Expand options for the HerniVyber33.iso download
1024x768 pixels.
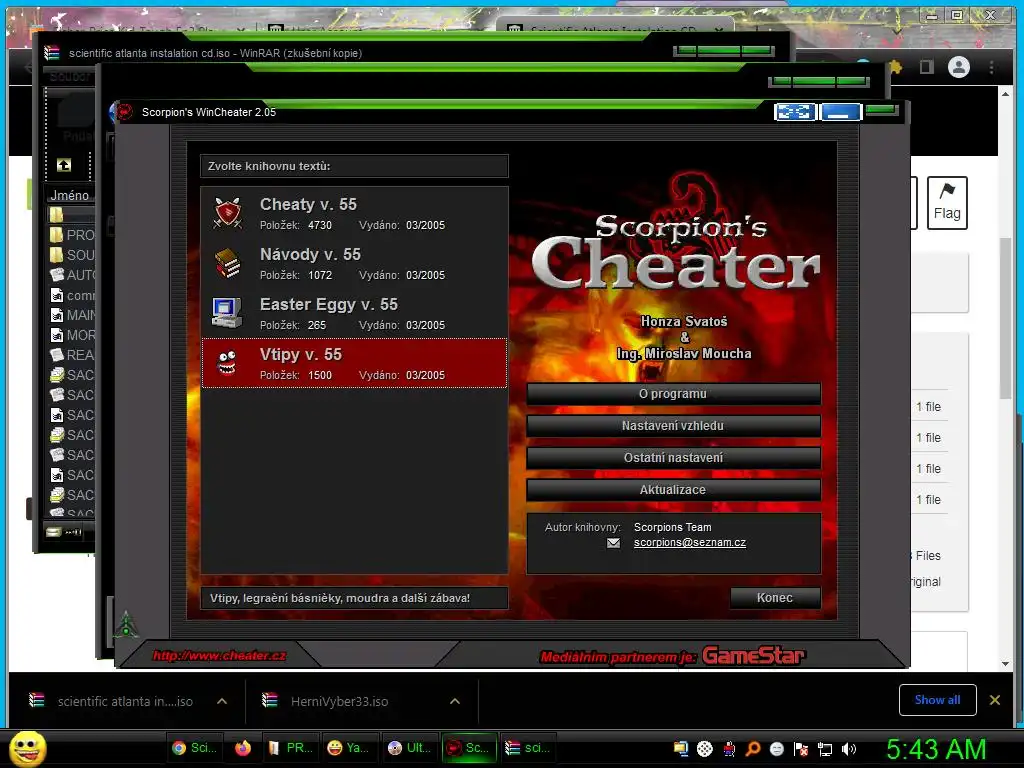click(455, 701)
